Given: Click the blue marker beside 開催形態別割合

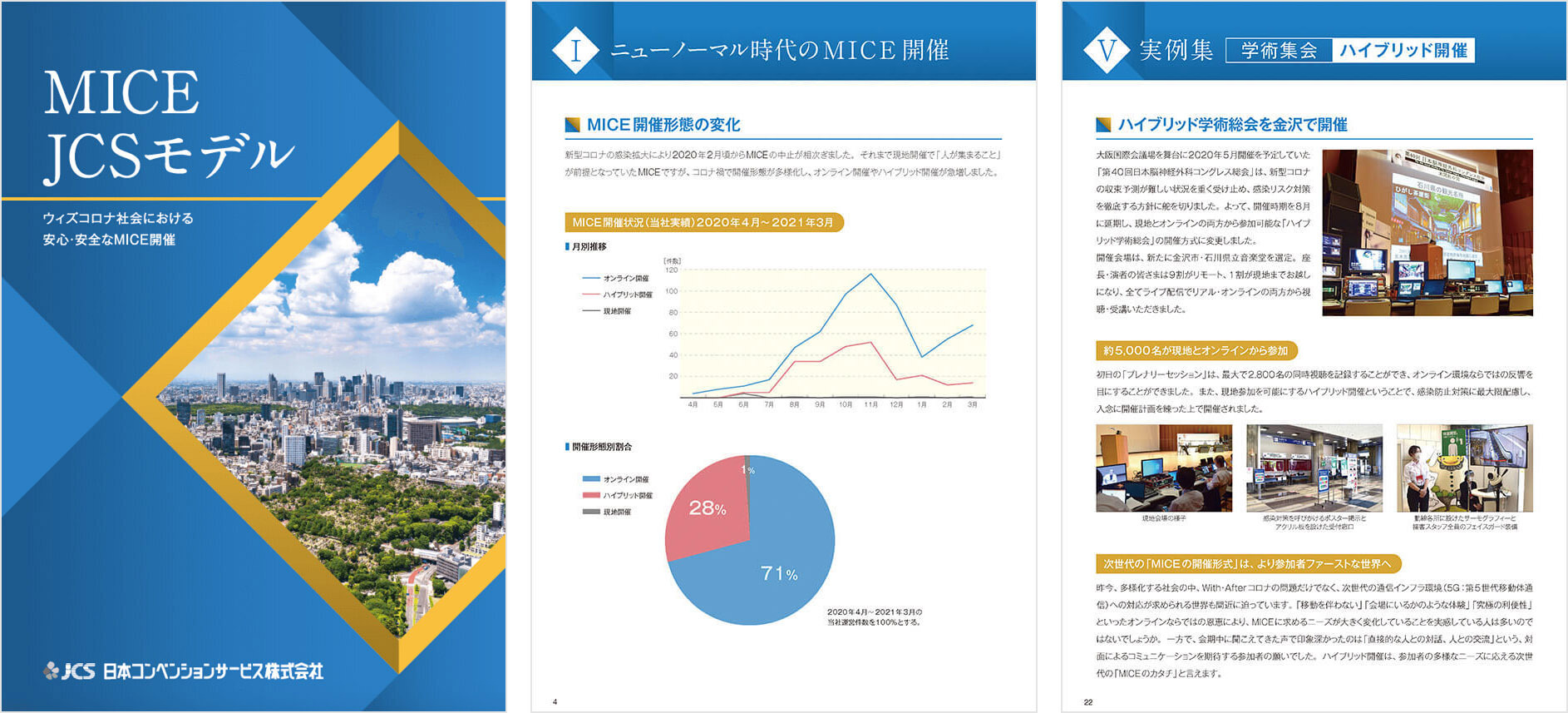Looking at the screenshot, I should click(567, 447).
